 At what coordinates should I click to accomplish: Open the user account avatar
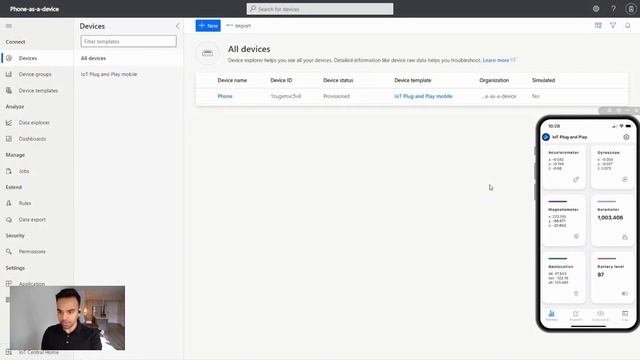[x=631, y=9]
